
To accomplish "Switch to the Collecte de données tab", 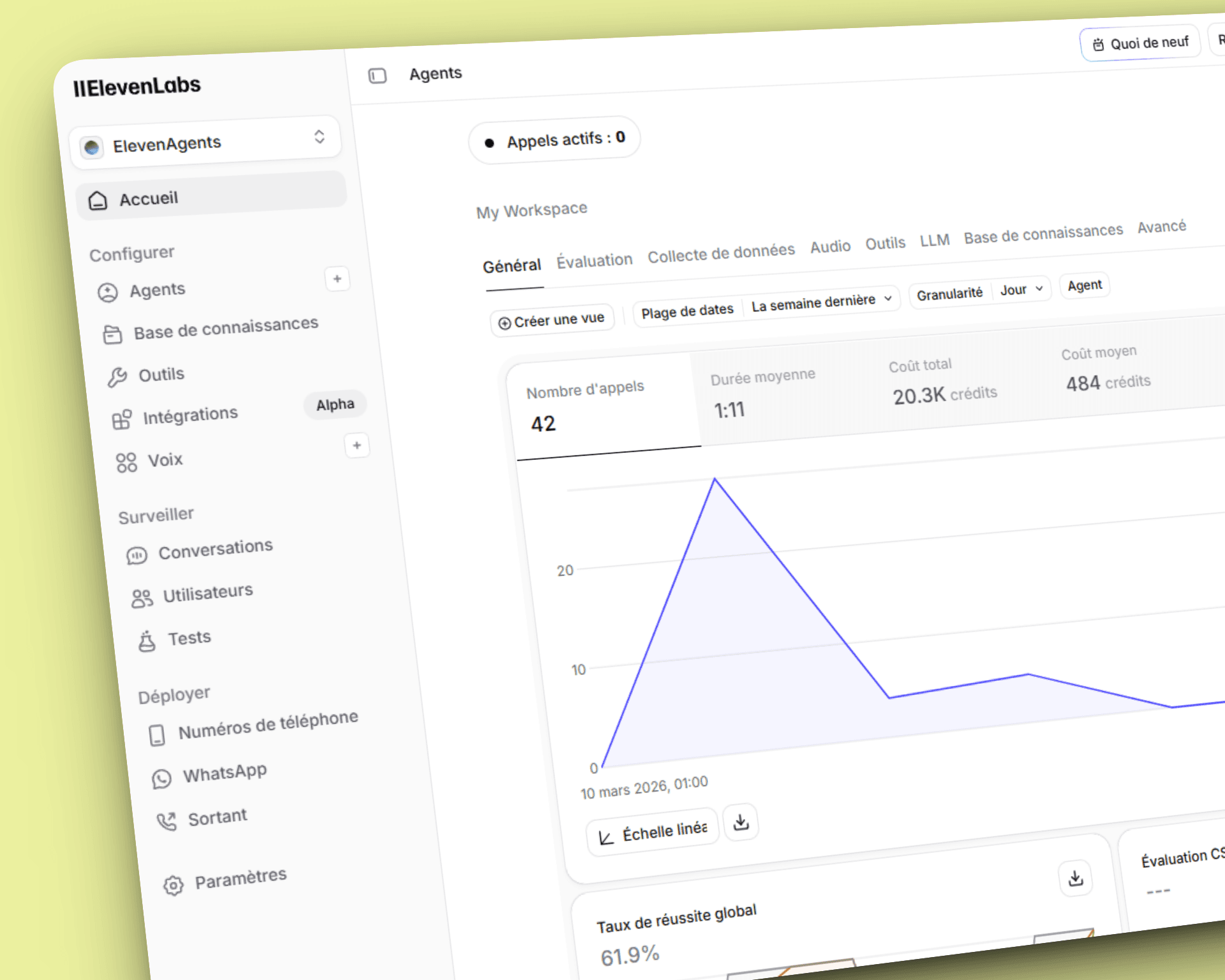I will [721, 253].
